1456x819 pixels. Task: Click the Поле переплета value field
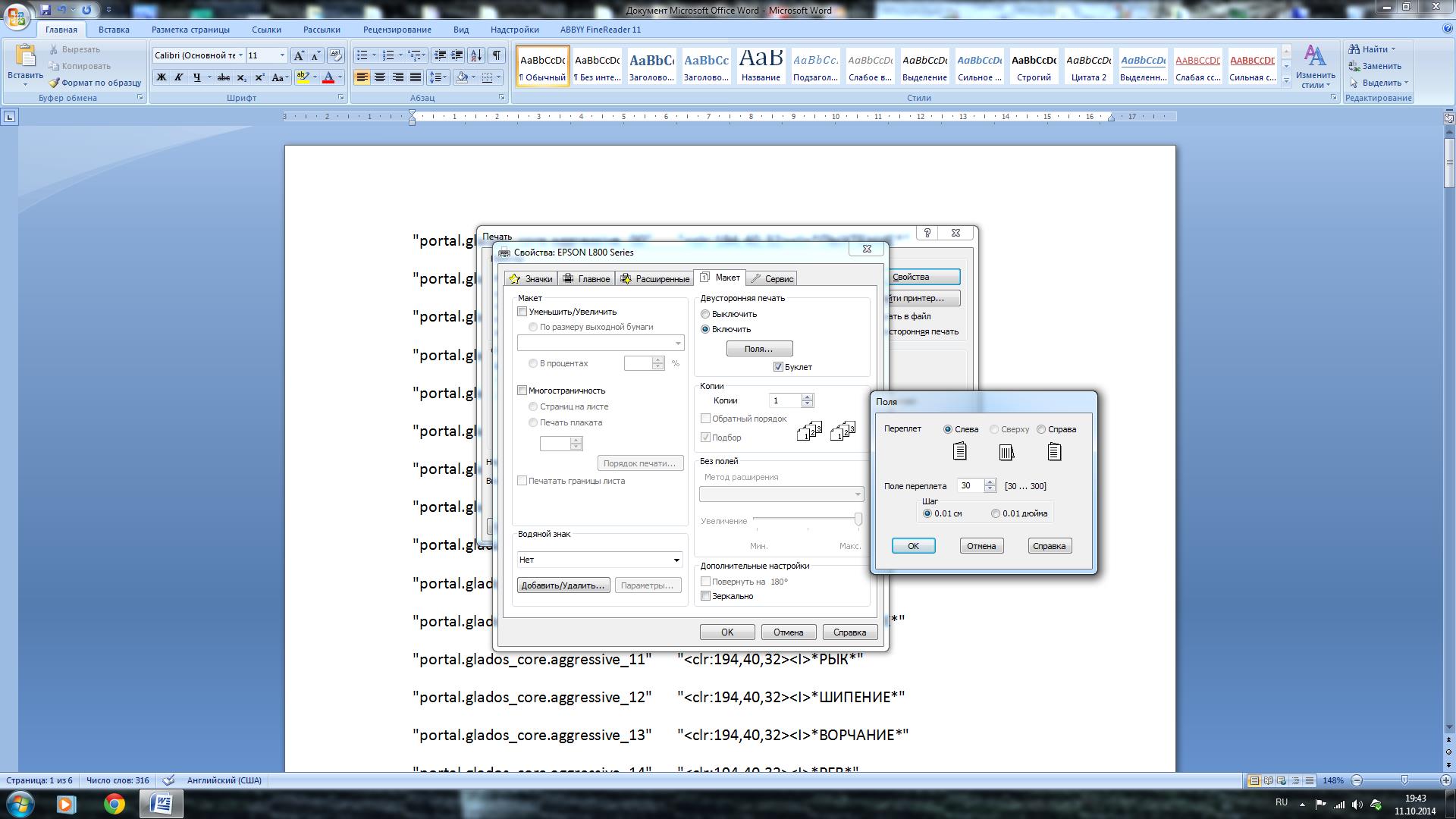tap(970, 486)
